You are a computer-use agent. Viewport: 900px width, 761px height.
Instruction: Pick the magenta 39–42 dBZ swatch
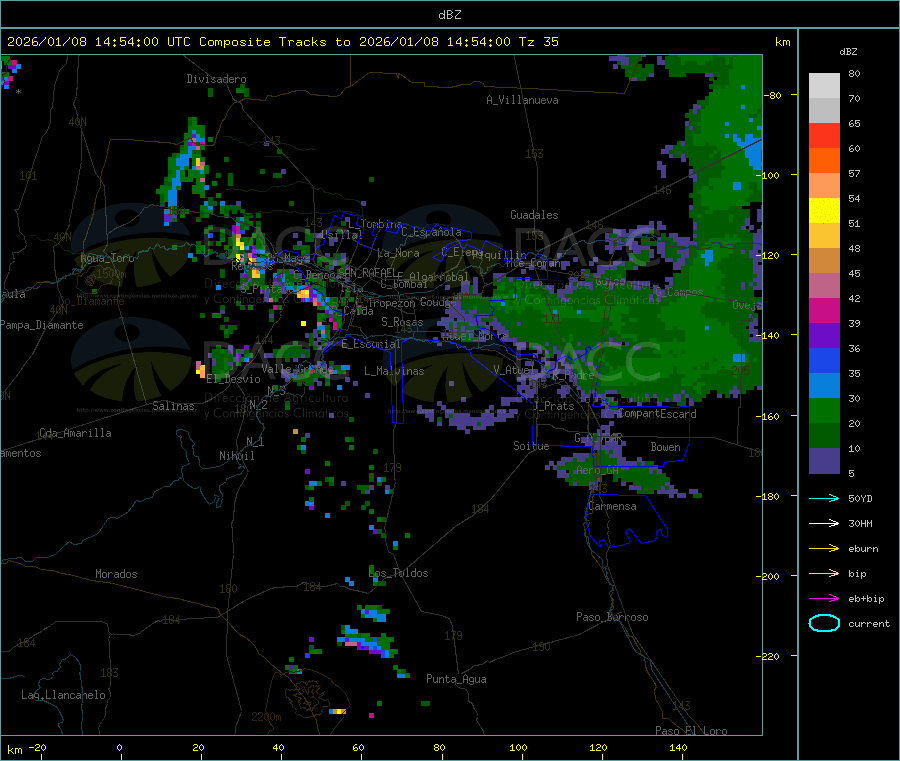824,310
